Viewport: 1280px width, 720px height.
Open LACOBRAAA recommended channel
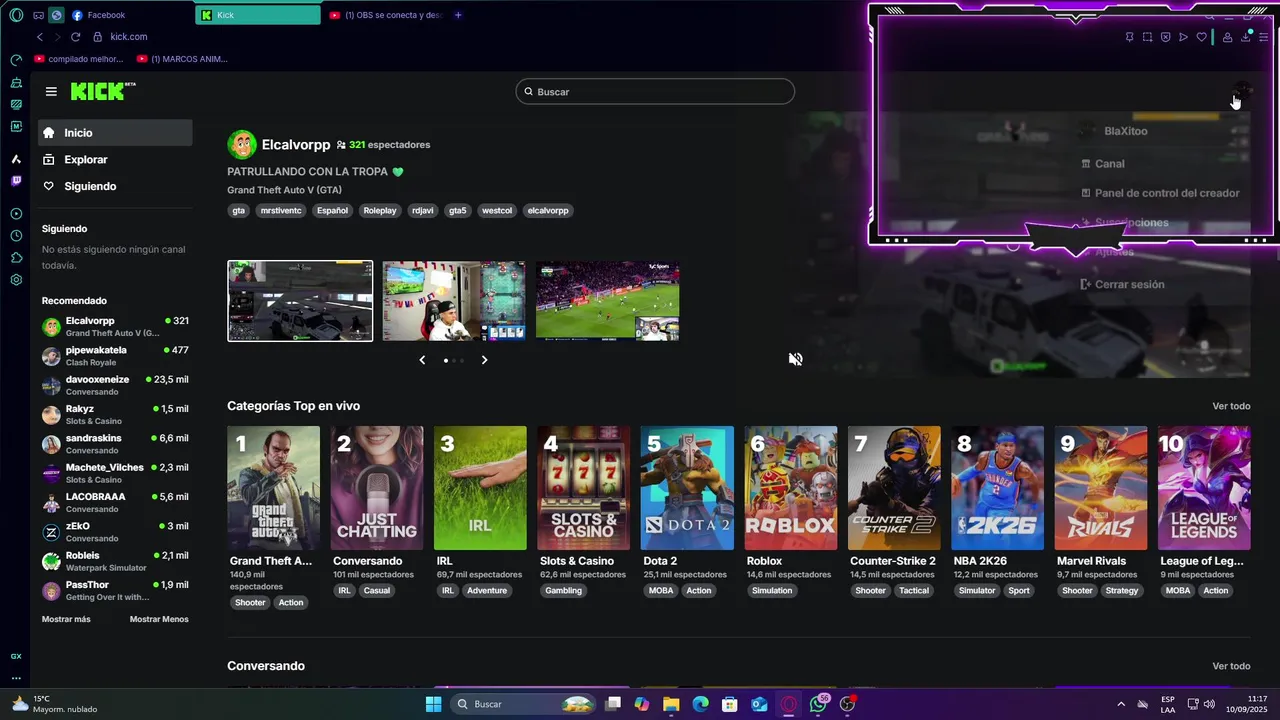115,502
